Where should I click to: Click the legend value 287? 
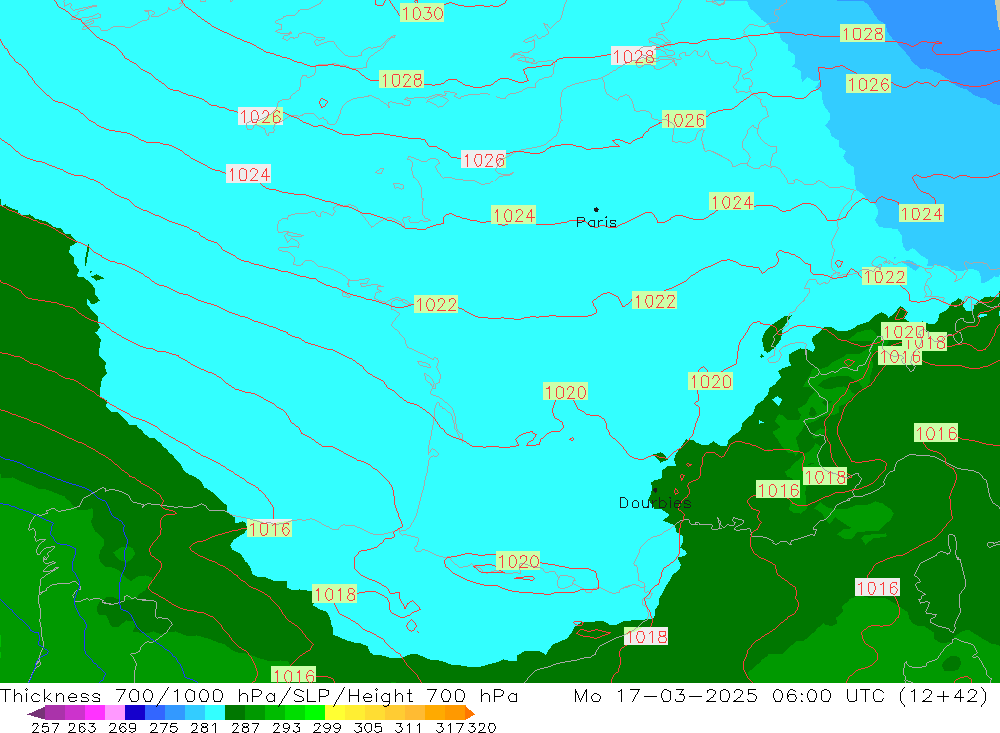pyautogui.click(x=245, y=727)
